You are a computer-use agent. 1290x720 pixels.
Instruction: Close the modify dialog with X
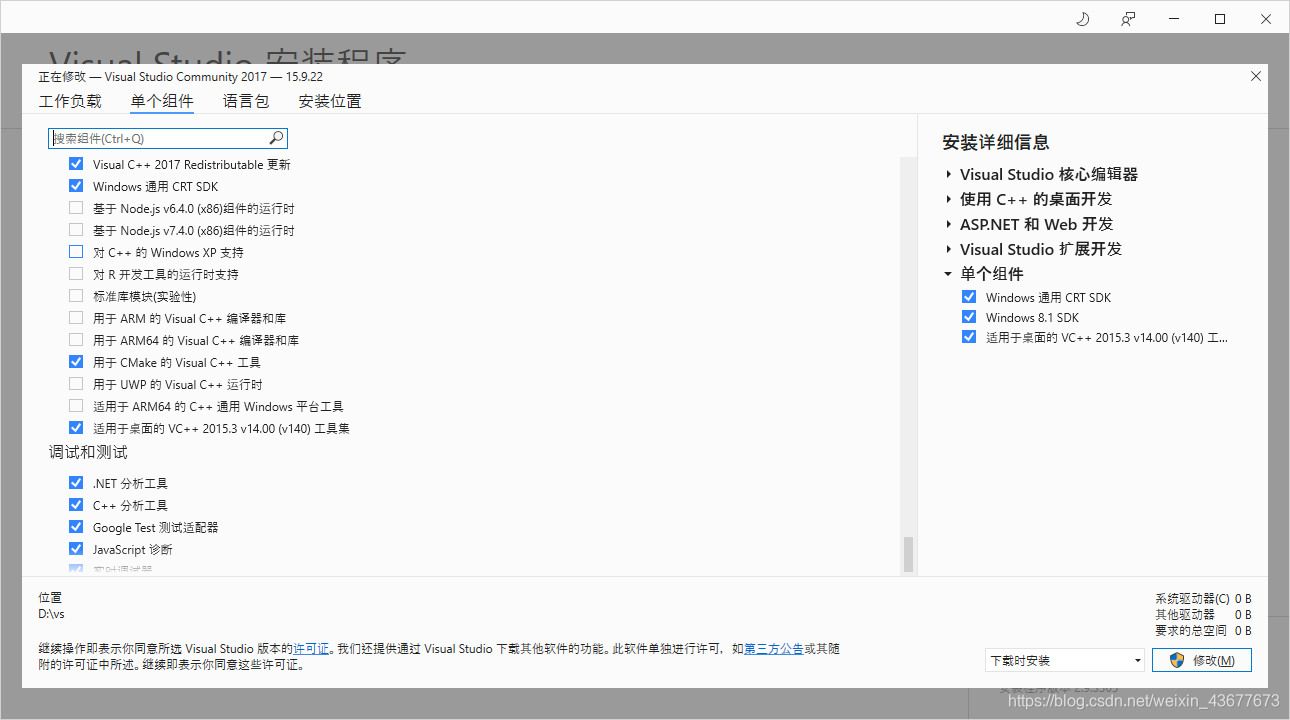point(1256,76)
